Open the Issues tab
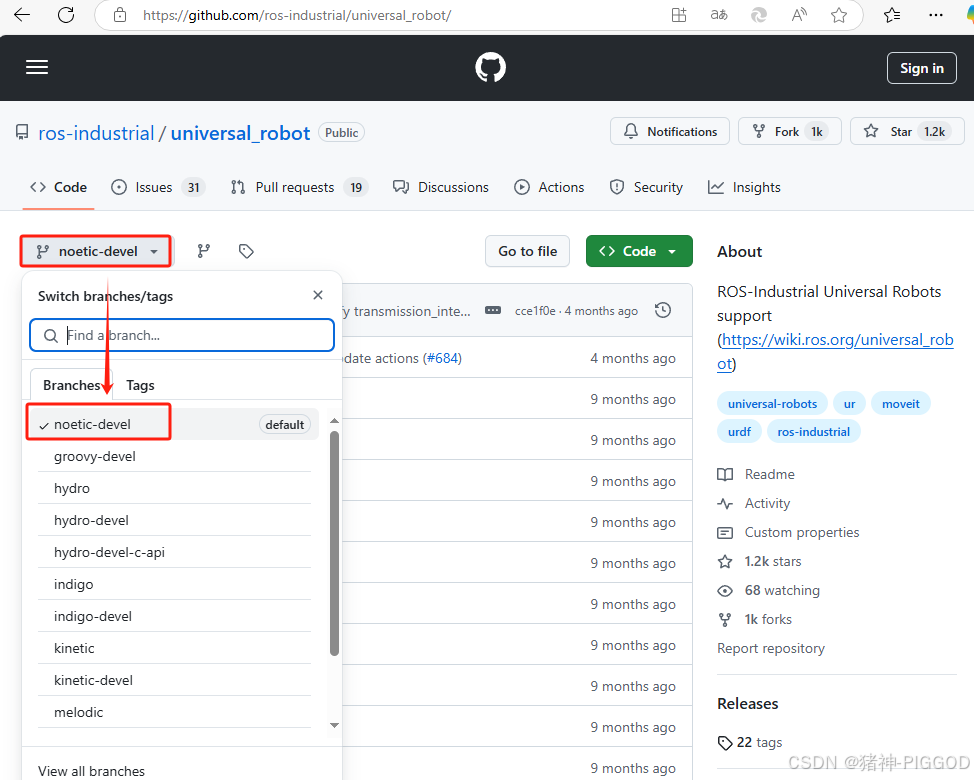 pyautogui.click(x=157, y=187)
